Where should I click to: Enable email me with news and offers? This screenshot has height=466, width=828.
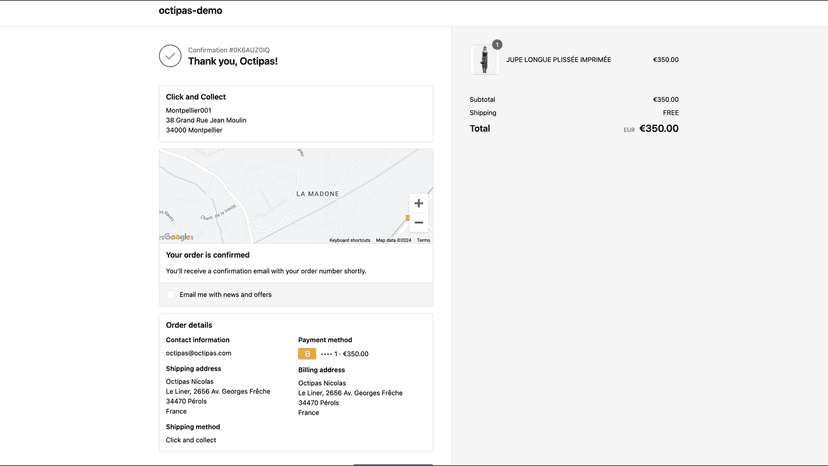click(x=170, y=295)
